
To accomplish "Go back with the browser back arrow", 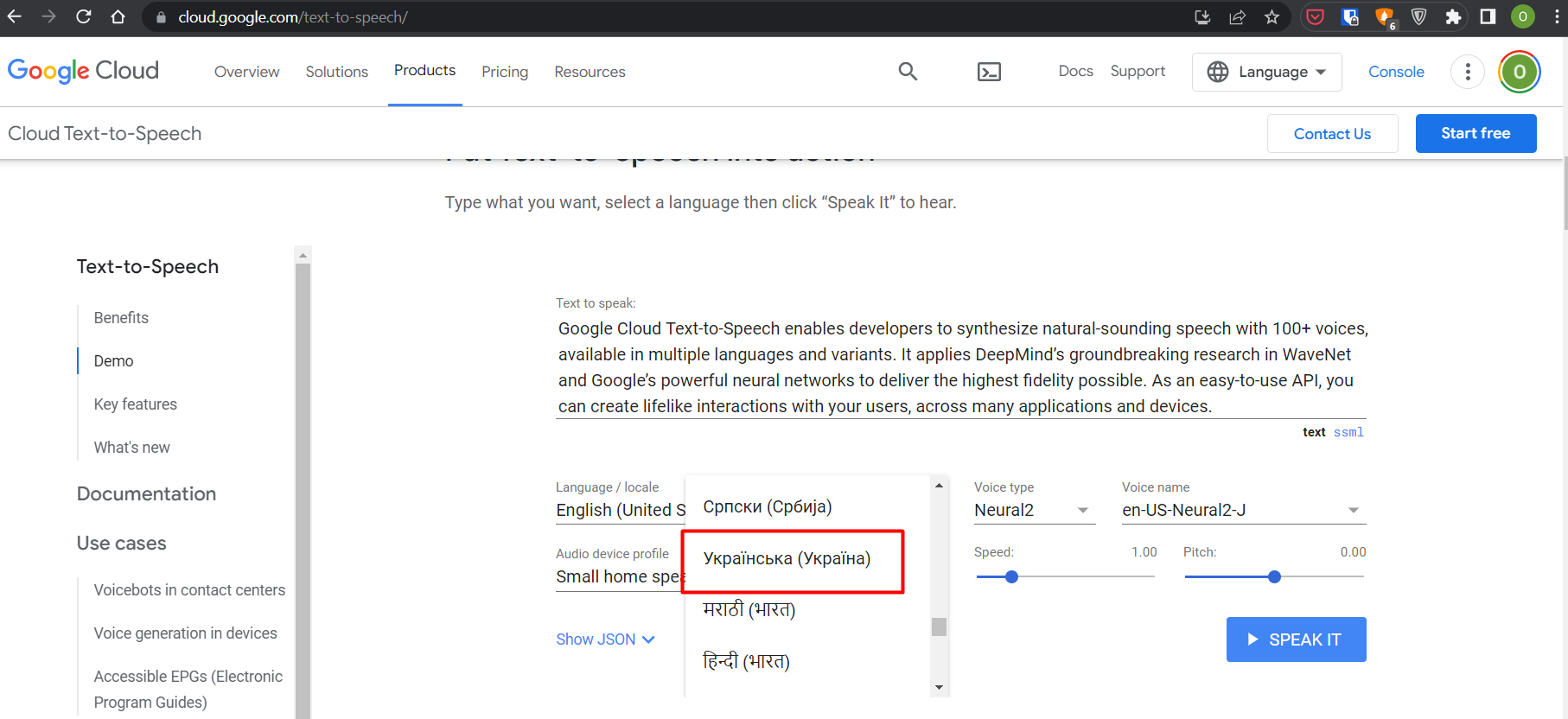I will click(15, 16).
